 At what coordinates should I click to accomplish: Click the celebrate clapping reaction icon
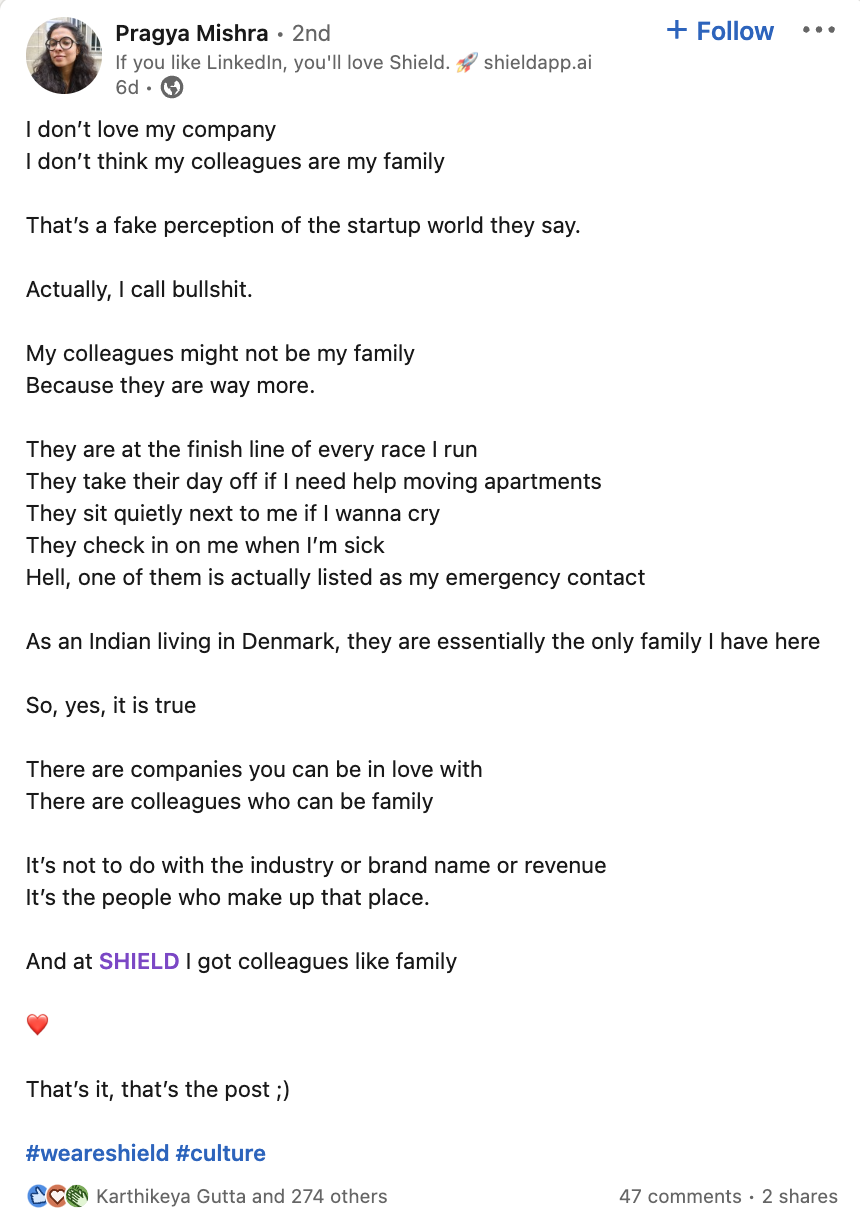77,1196
